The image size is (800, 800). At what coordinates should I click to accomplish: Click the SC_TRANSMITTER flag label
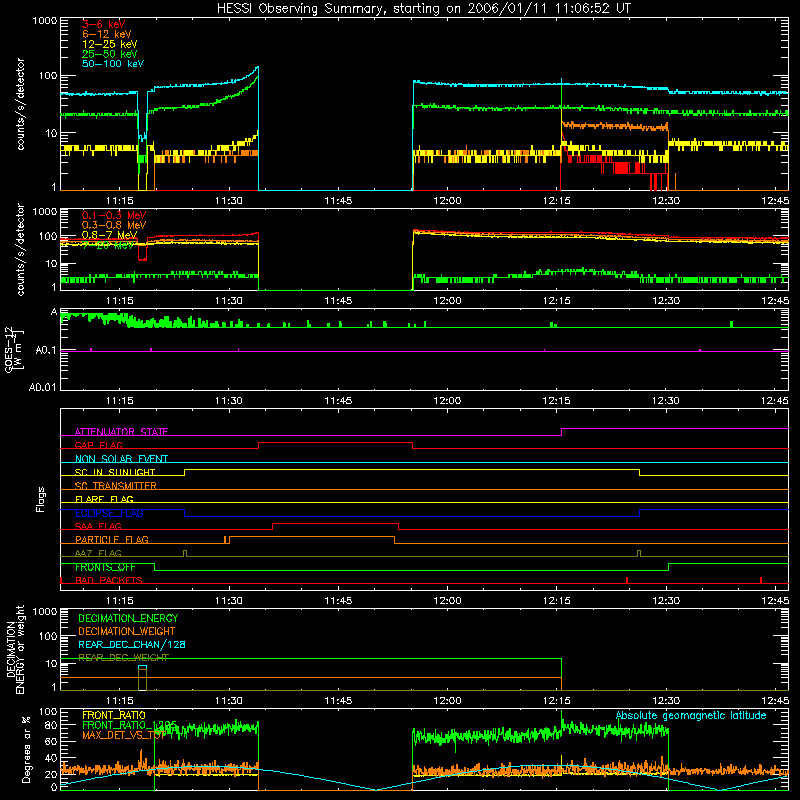pos(115,486)
